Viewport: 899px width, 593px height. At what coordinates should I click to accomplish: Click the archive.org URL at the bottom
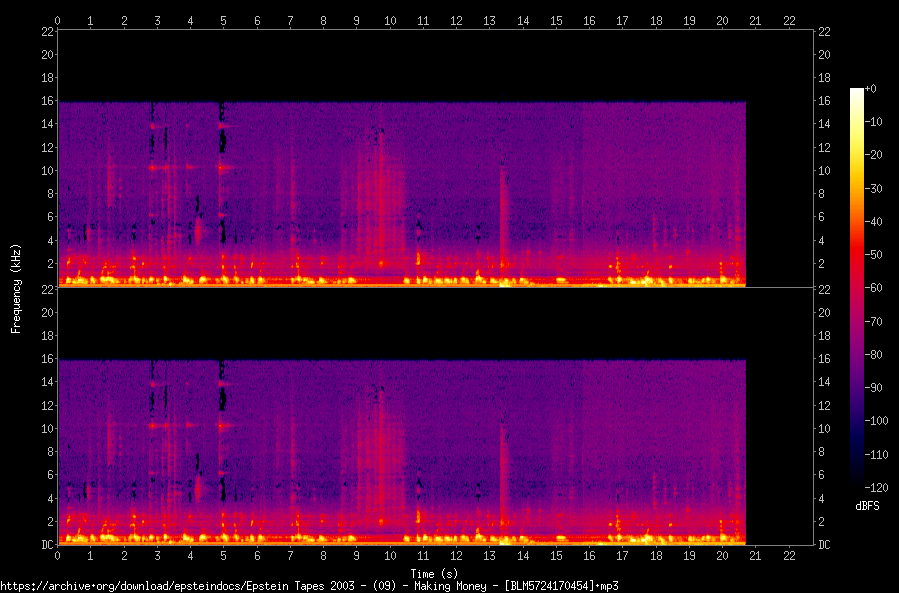coord(309,586)
